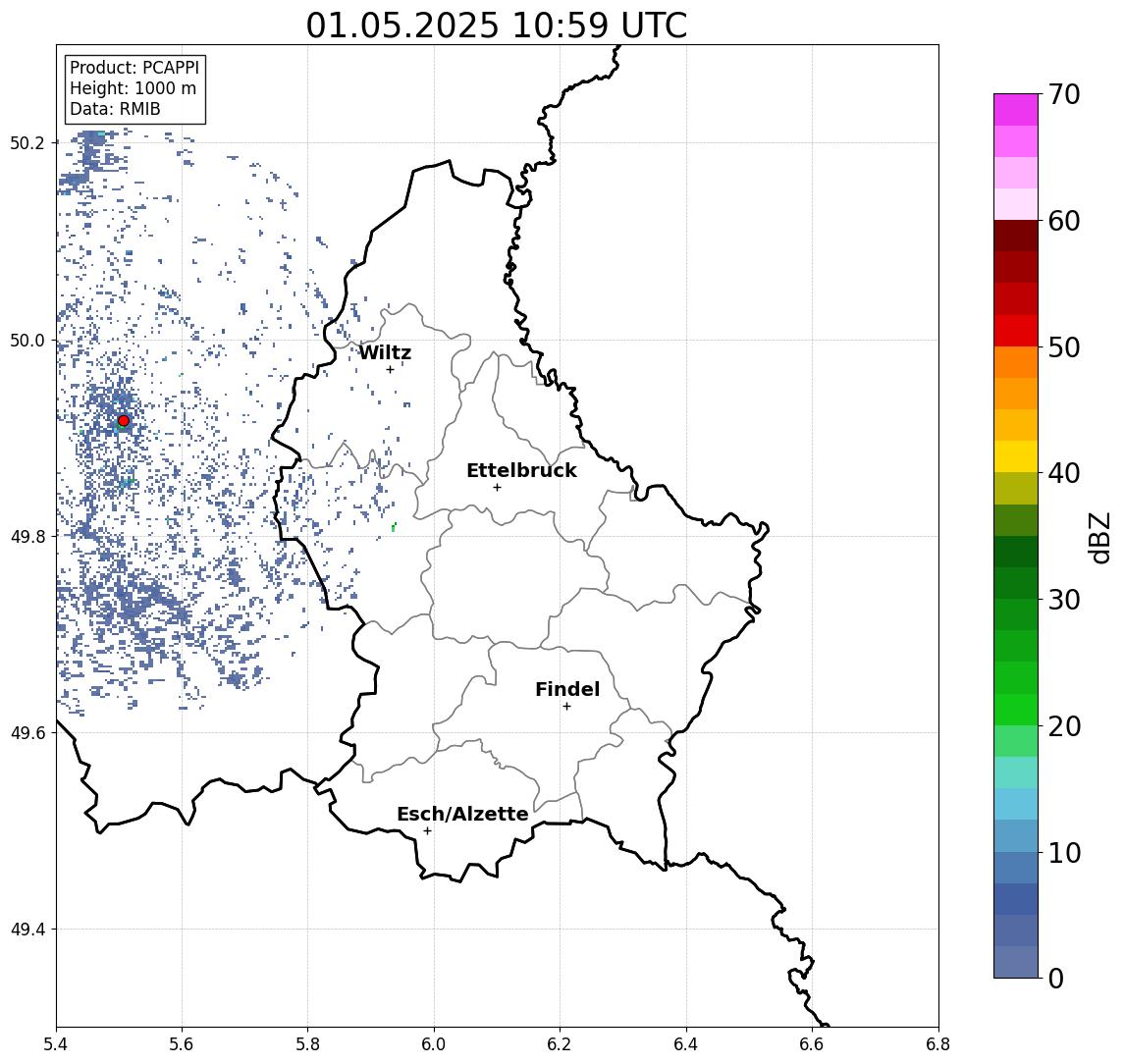Click the longitude axis label 5.8
The image size is (1124, 1064).
[307, 1044]
